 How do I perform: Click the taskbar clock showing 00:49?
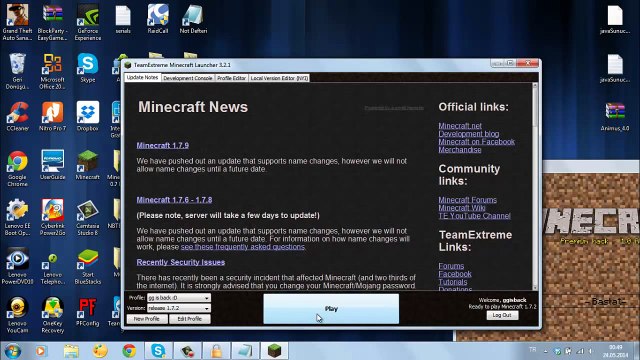point(616,351)
